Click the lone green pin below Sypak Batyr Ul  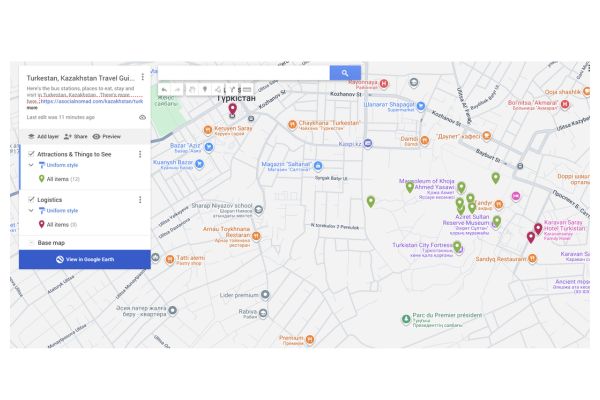(x=370, y=201)
